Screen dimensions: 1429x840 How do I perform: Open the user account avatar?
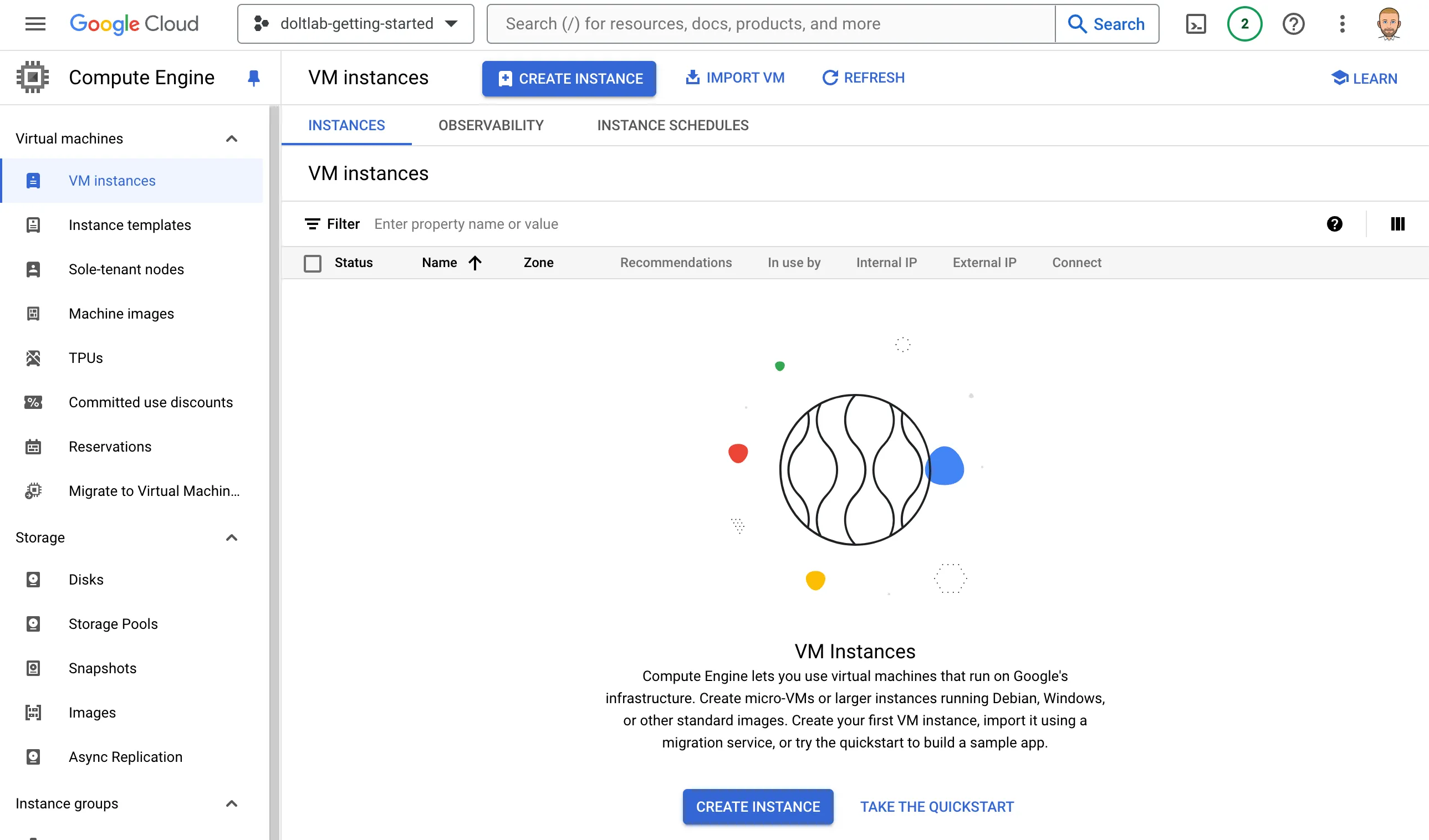point(1389,24)
